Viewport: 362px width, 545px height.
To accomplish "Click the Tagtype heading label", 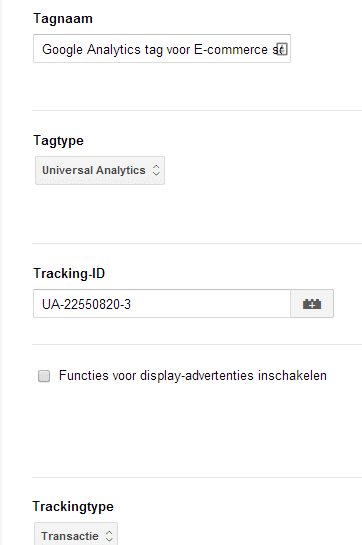I will pos(58,141).
